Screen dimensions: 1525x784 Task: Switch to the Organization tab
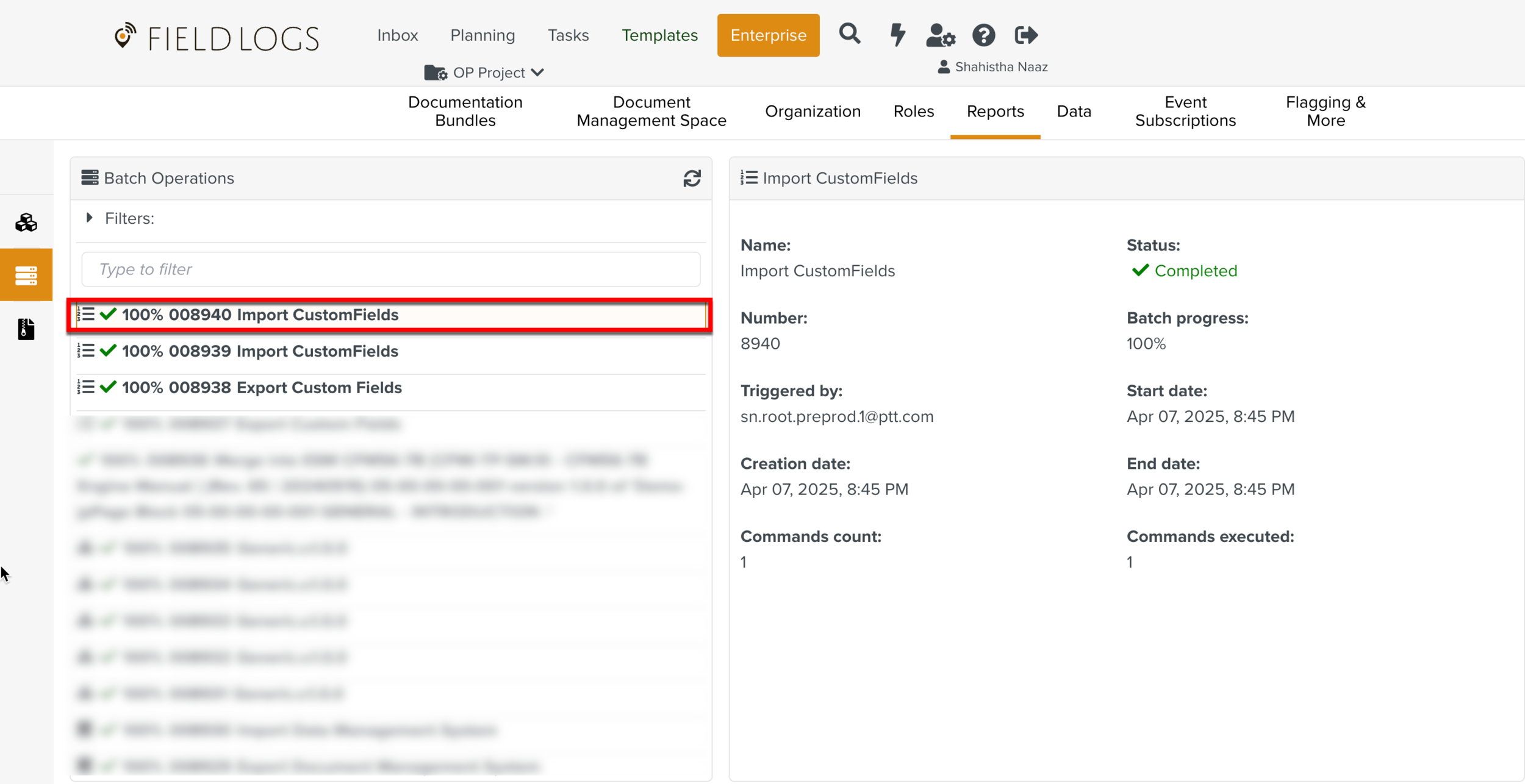pyautogui.click(x=813, y=112)
